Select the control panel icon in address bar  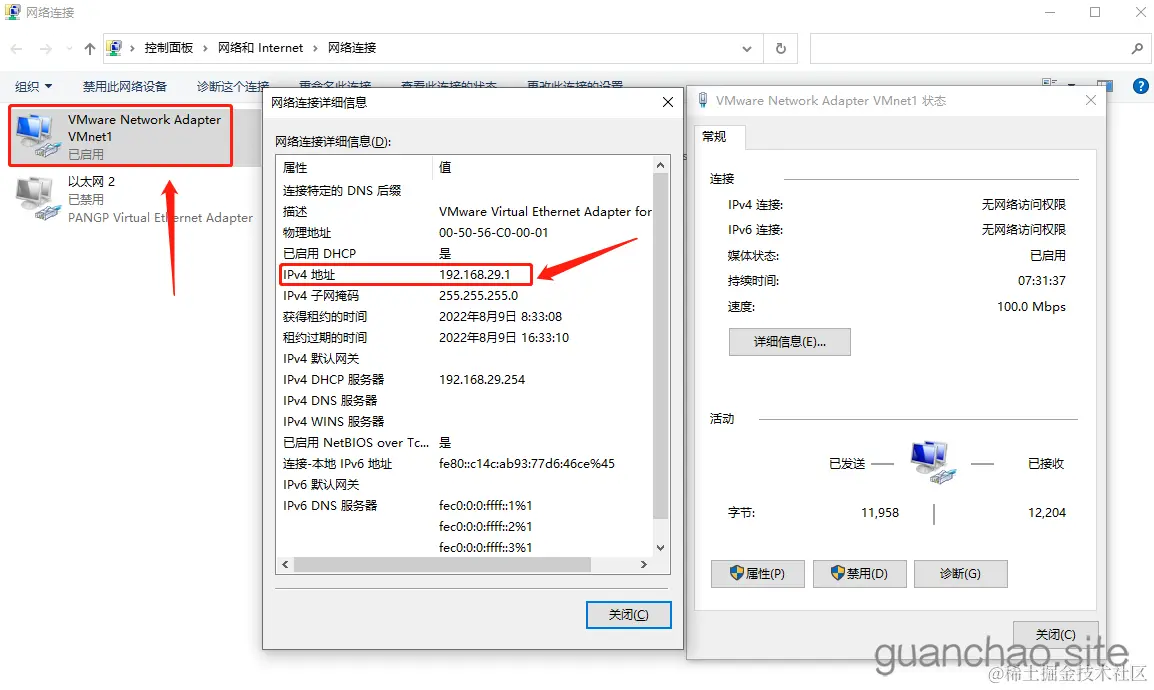(114, 48)
